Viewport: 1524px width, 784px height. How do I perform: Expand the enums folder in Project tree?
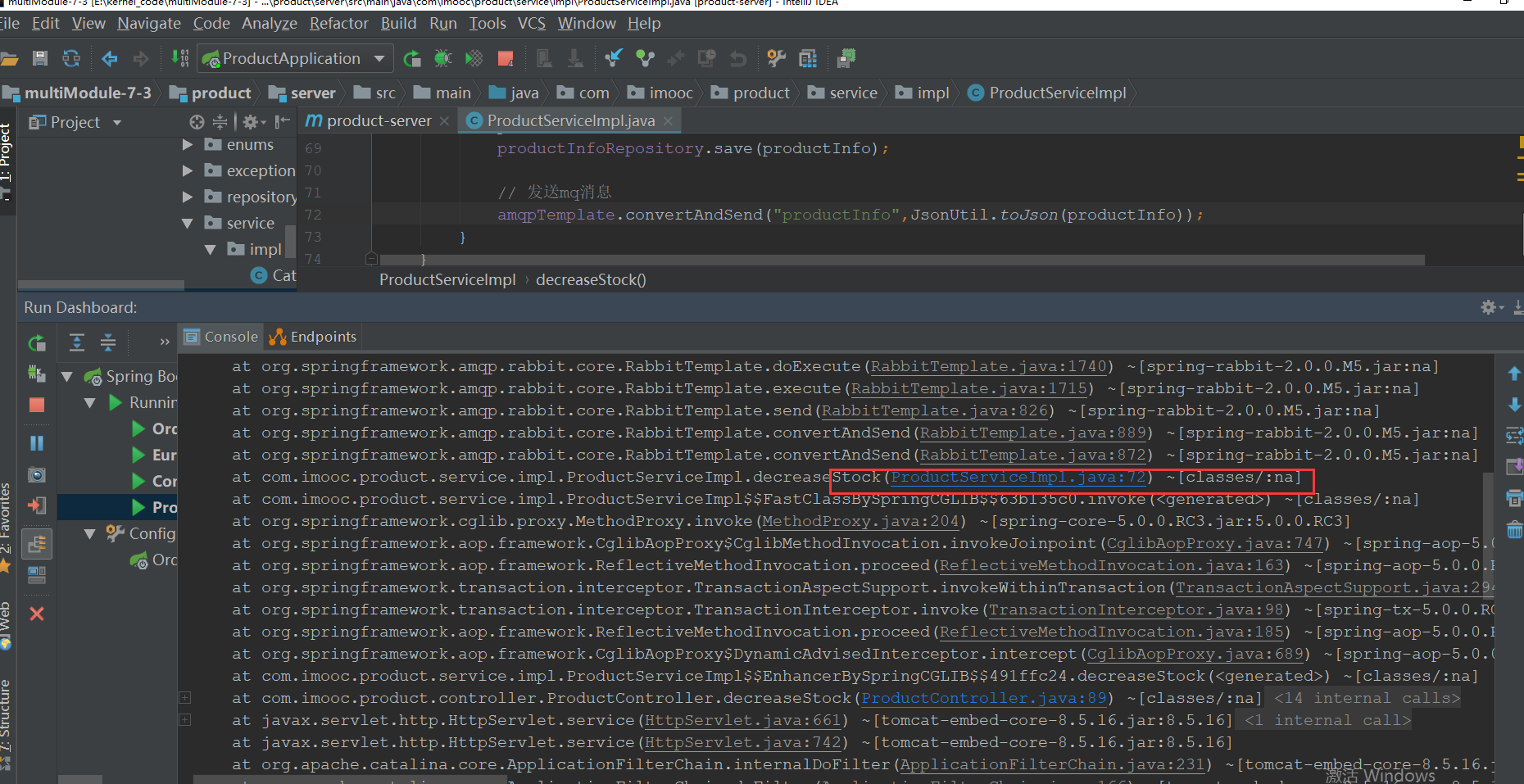(188, 145)
